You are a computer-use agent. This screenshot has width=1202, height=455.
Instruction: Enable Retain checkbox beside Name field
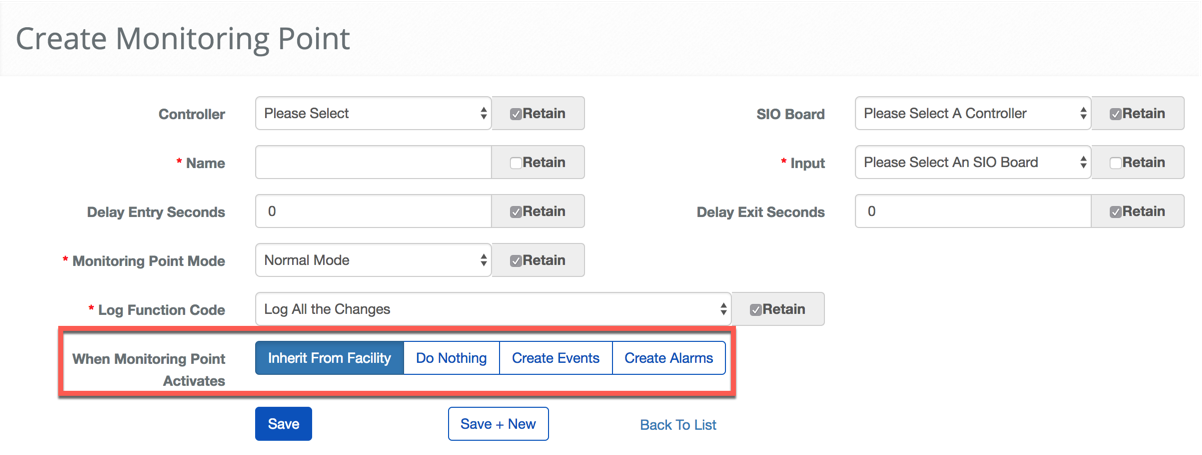pos(516,163)
